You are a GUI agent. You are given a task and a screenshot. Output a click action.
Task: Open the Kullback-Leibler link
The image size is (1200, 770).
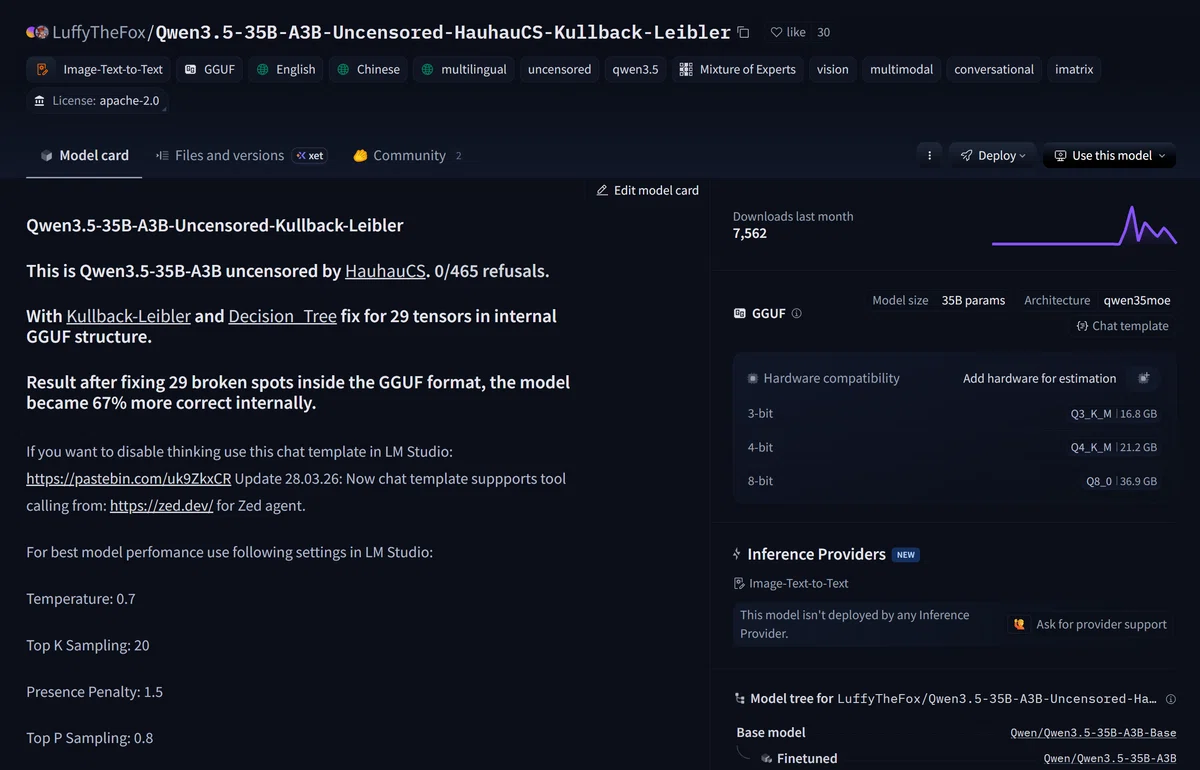click(x=128, y=316)
